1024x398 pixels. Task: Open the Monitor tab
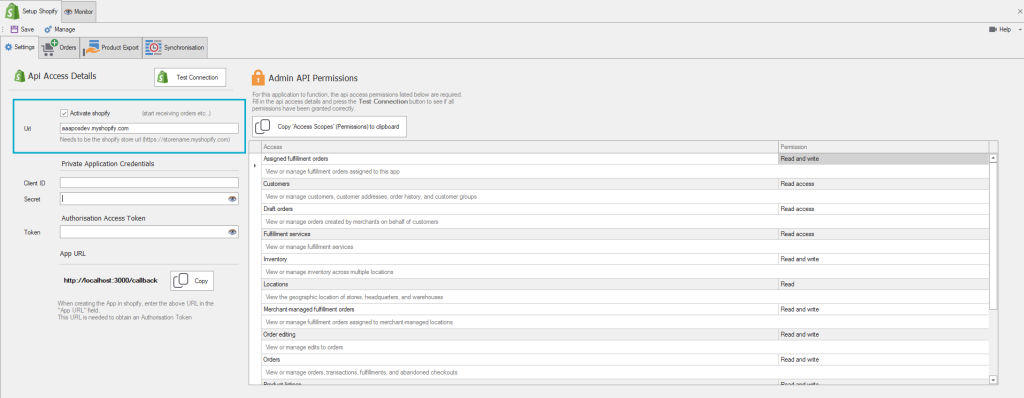(79, 12)
